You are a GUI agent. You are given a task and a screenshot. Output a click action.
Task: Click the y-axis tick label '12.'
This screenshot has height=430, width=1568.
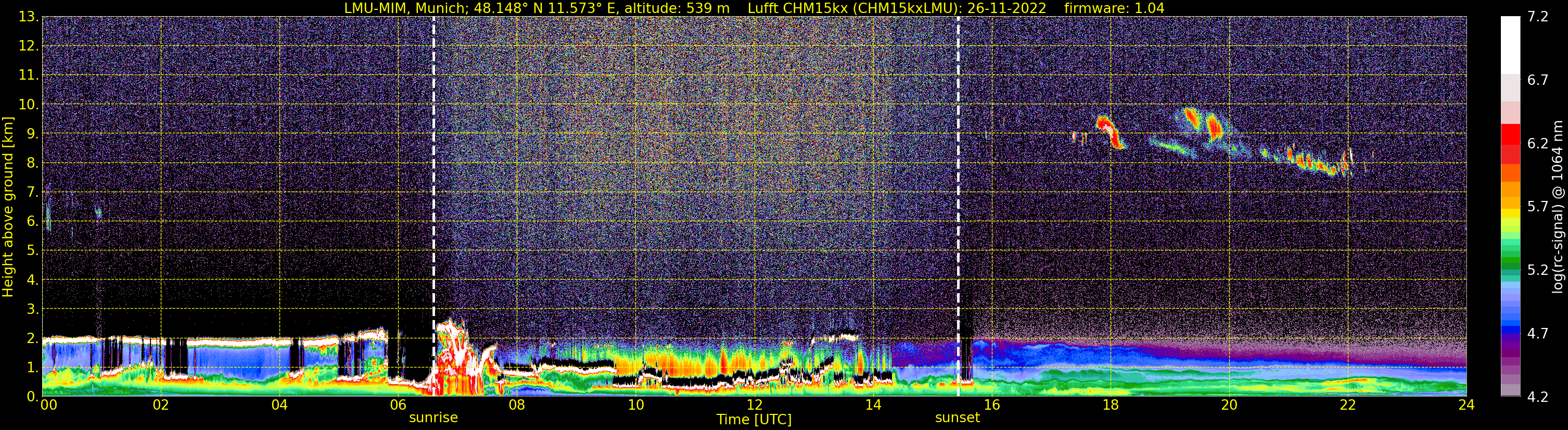(x=29, y=46)
